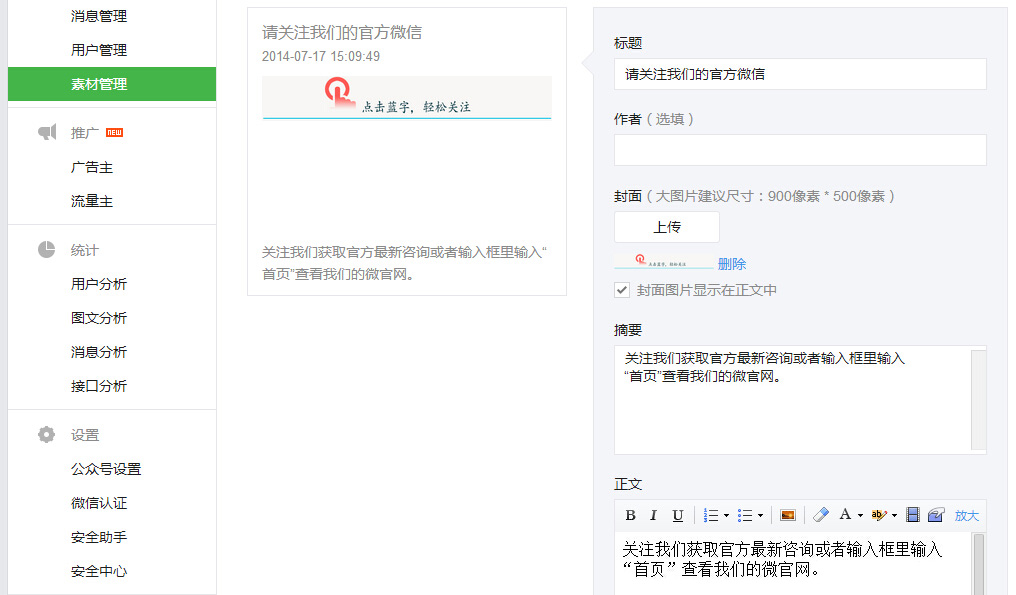
Task: Toggle italic formatting in the editor
Action: [654, 515]
